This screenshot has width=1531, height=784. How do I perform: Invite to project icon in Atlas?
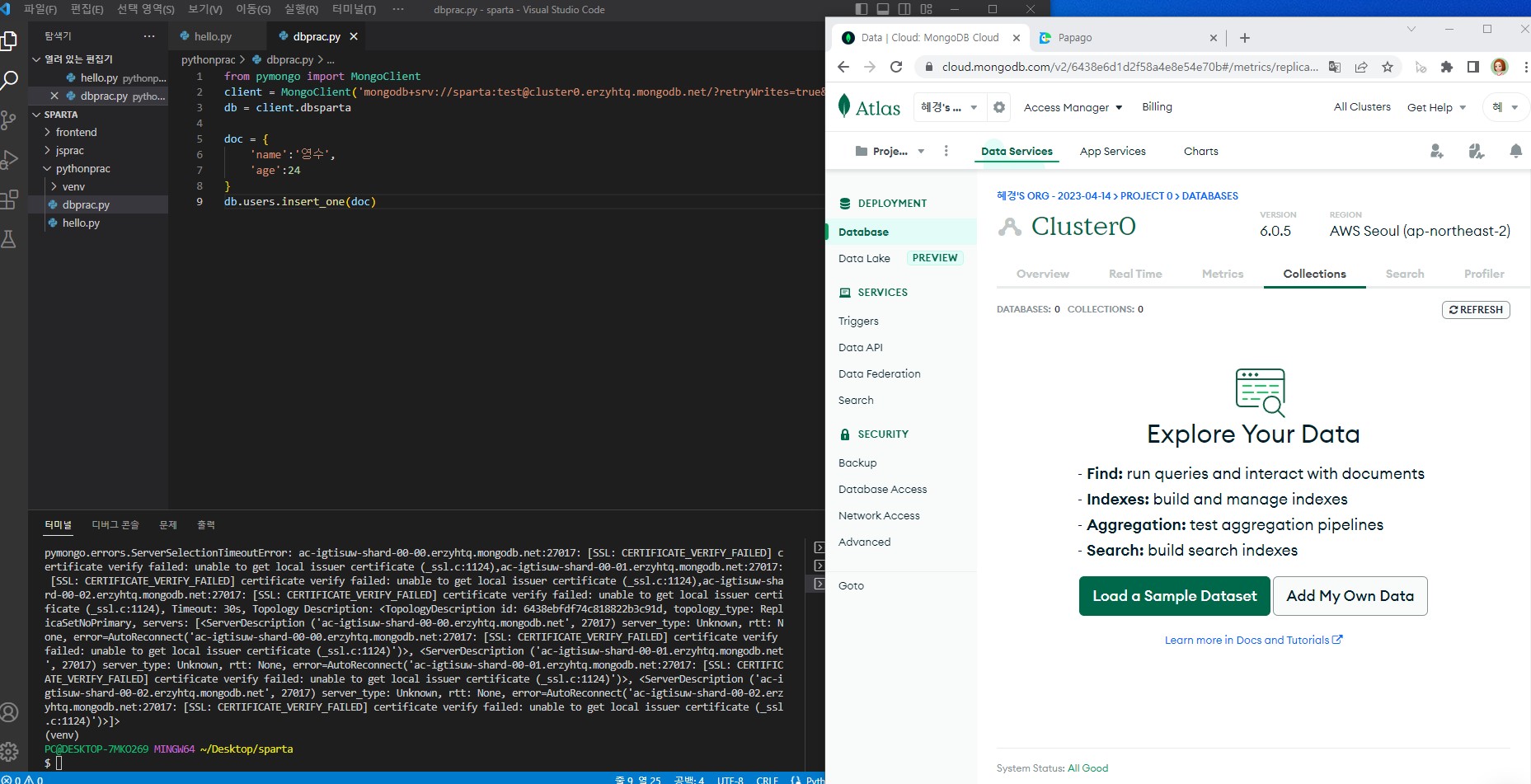1437,151
